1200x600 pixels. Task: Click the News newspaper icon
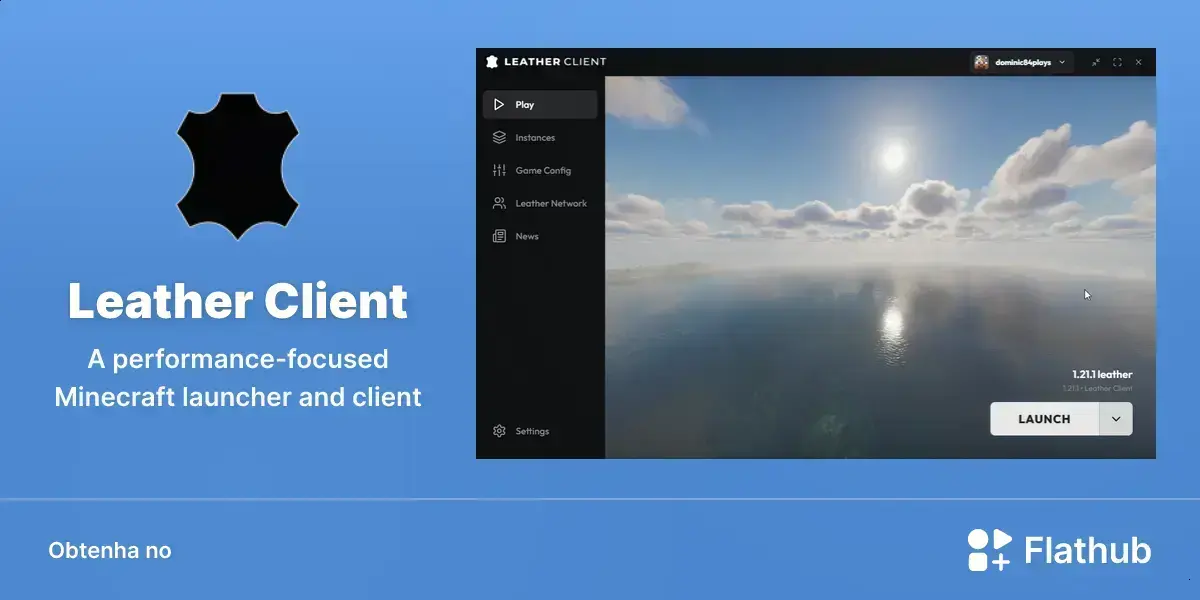[499, 237]
